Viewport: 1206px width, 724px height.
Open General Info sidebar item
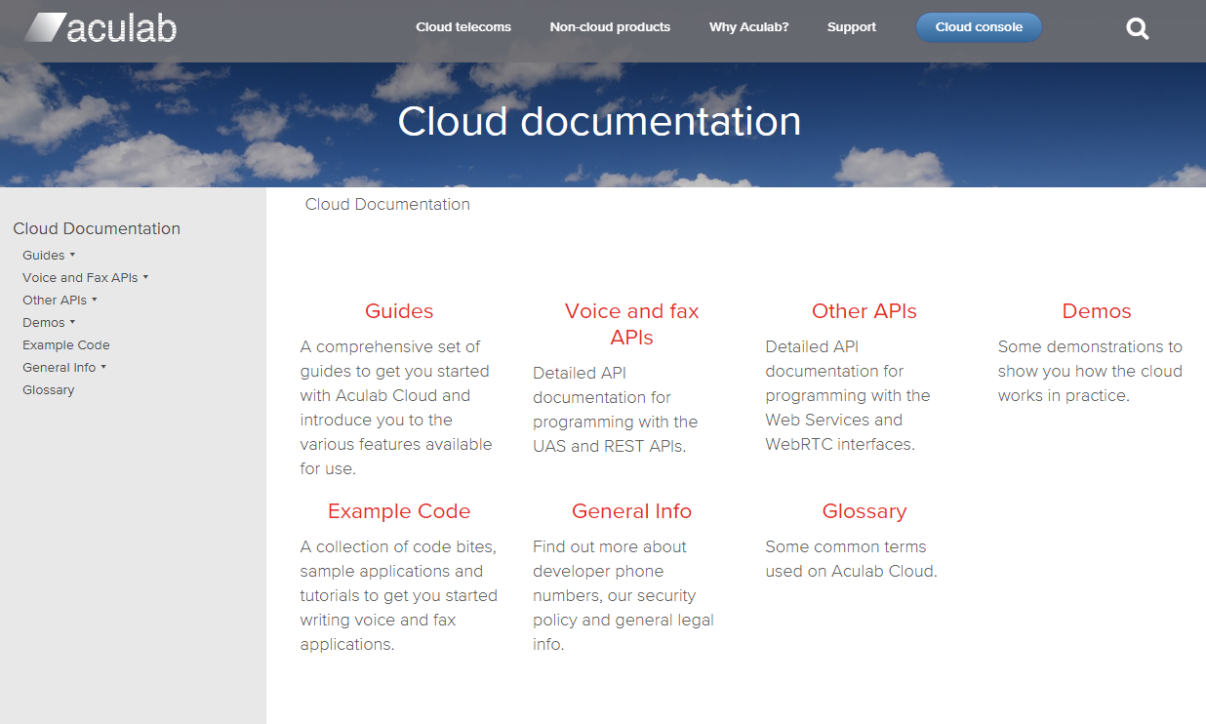click(x=59, y=367)
